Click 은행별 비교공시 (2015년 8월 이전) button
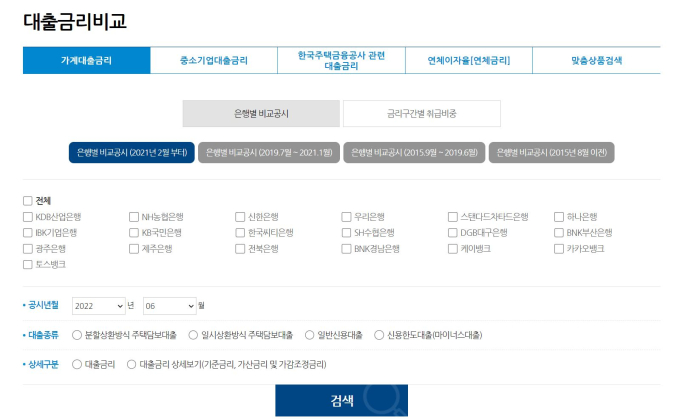 click(x=552, y=153)
